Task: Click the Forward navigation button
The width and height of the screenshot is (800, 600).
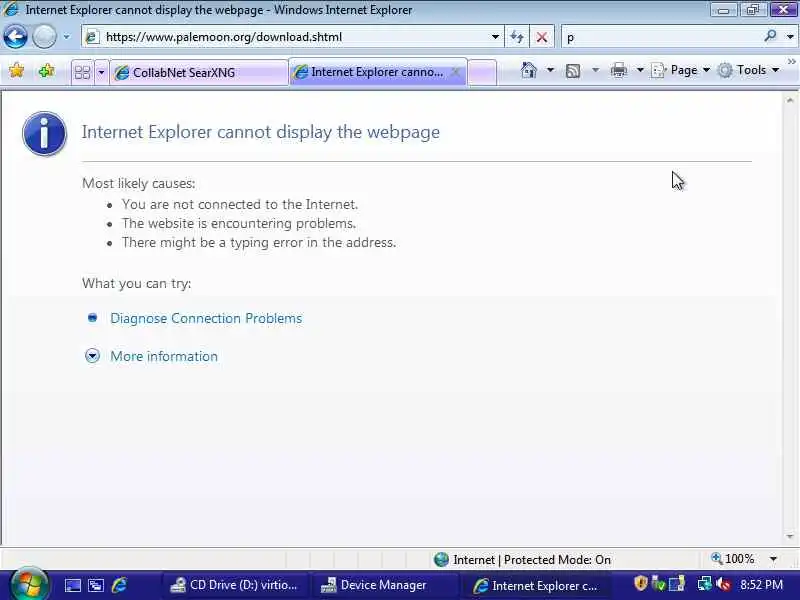Action: point(44,37)
